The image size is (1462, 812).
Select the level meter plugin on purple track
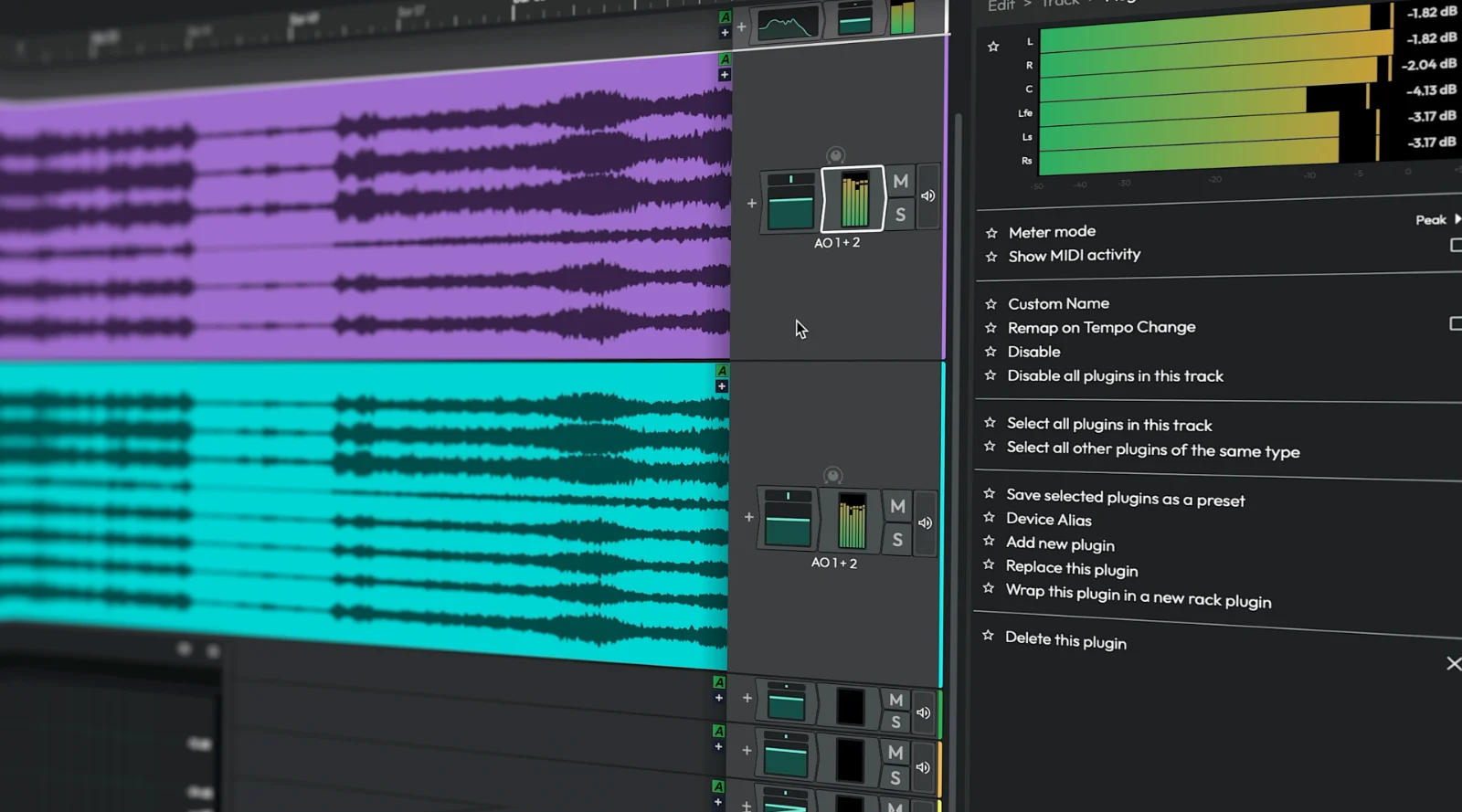[853, 199]
